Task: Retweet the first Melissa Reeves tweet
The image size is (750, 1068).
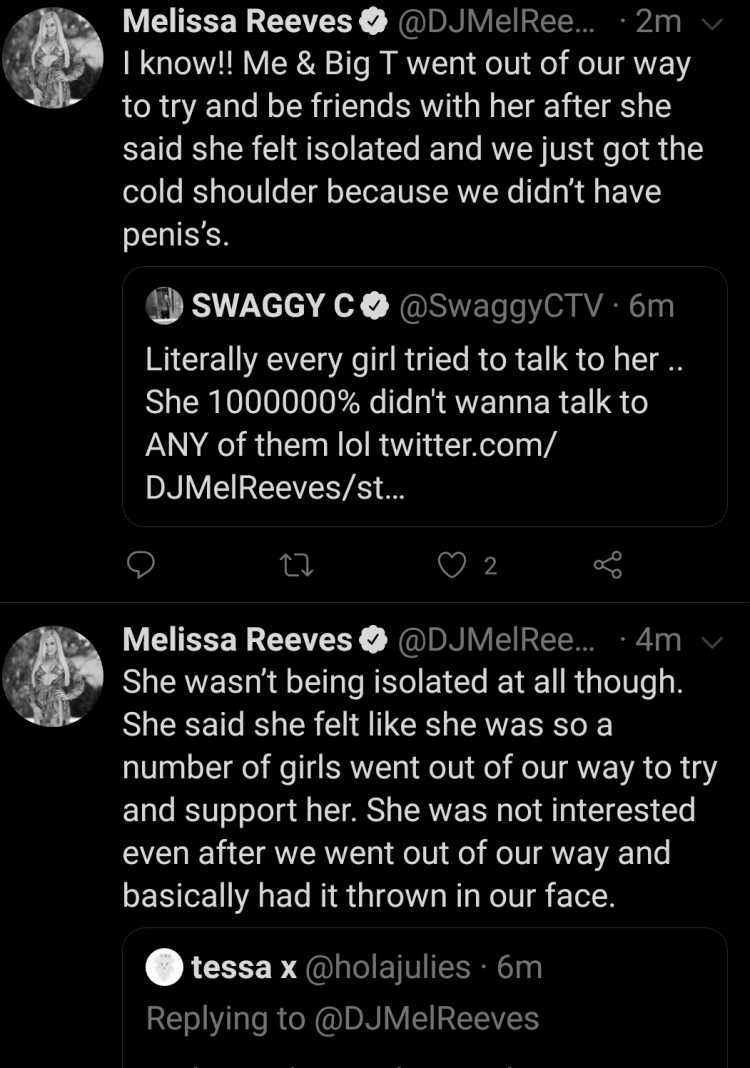Action: (x=296, y=565)
